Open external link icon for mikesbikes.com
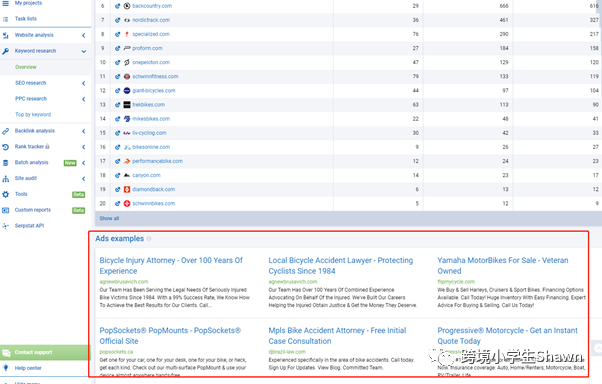Viewport: 602px width, 384px height. (x=117, y=119)
